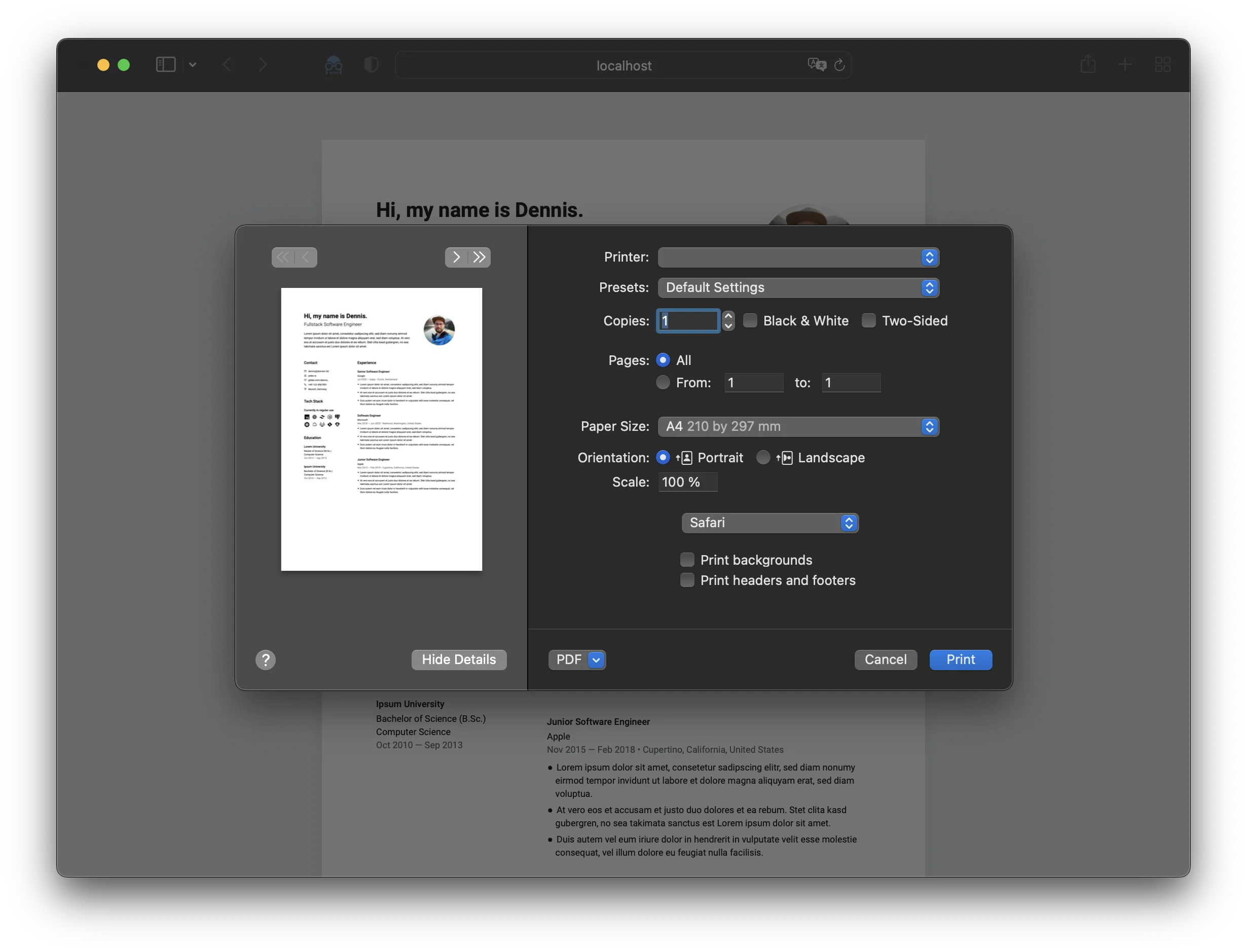Click the blue Print button
Image resolution: width=1247 pixels, height=952 pixels.
[961, 660]
